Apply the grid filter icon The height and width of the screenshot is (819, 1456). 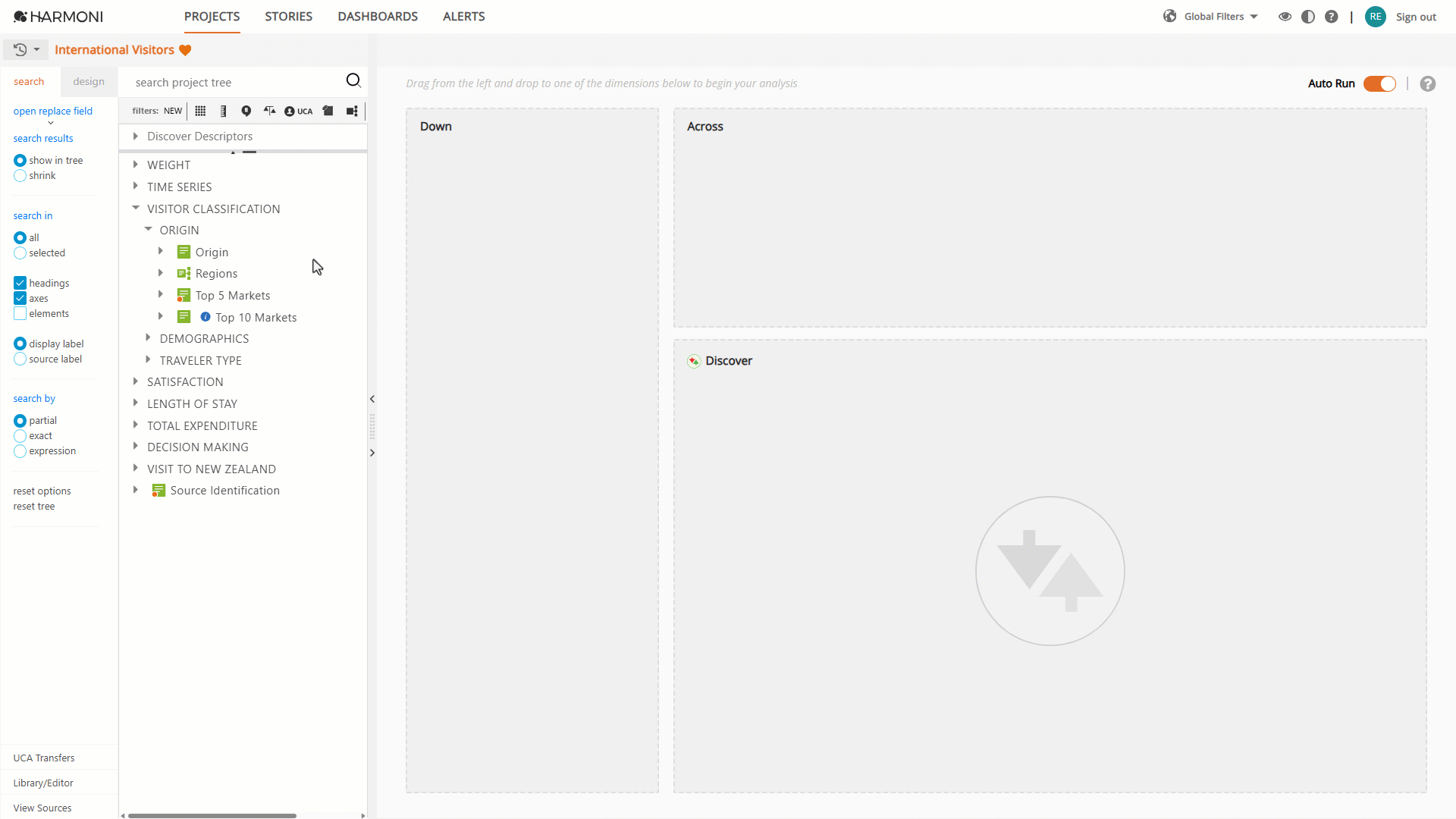tap(200, 111)
